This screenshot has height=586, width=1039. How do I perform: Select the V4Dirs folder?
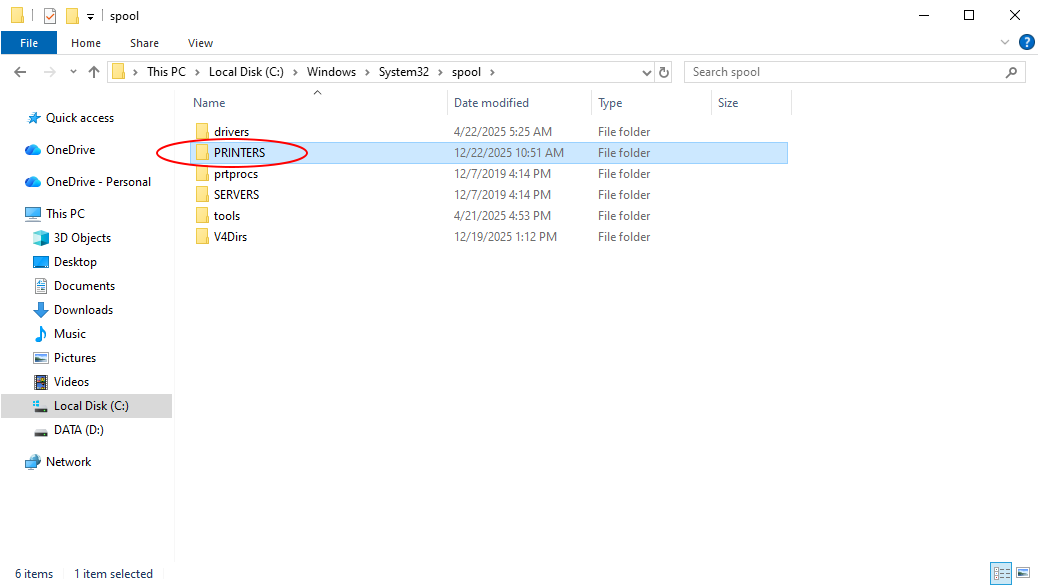(x=230, y=237)
